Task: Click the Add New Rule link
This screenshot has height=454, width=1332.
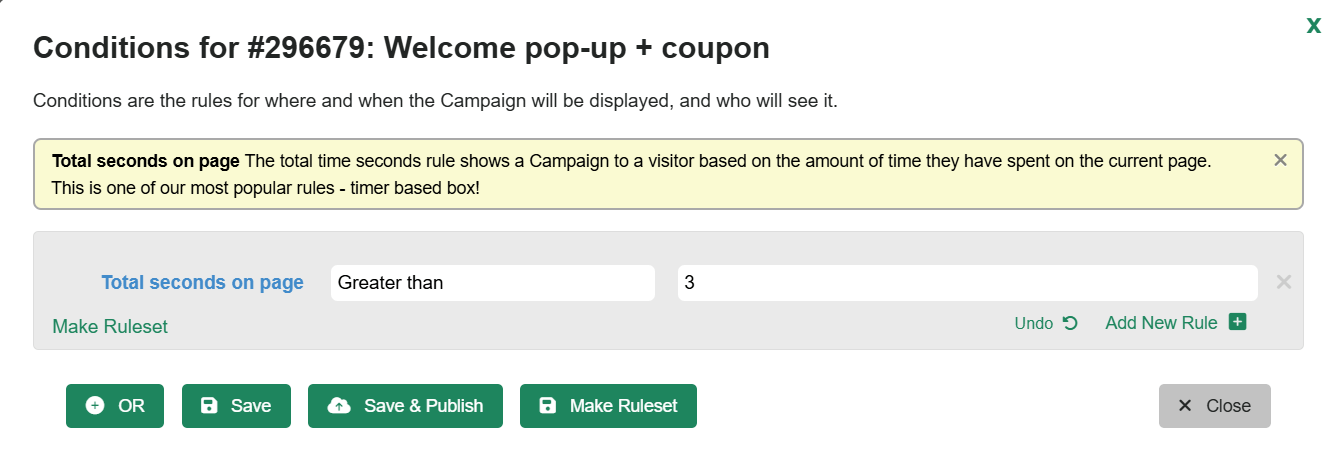Action: coord(1161,323)
